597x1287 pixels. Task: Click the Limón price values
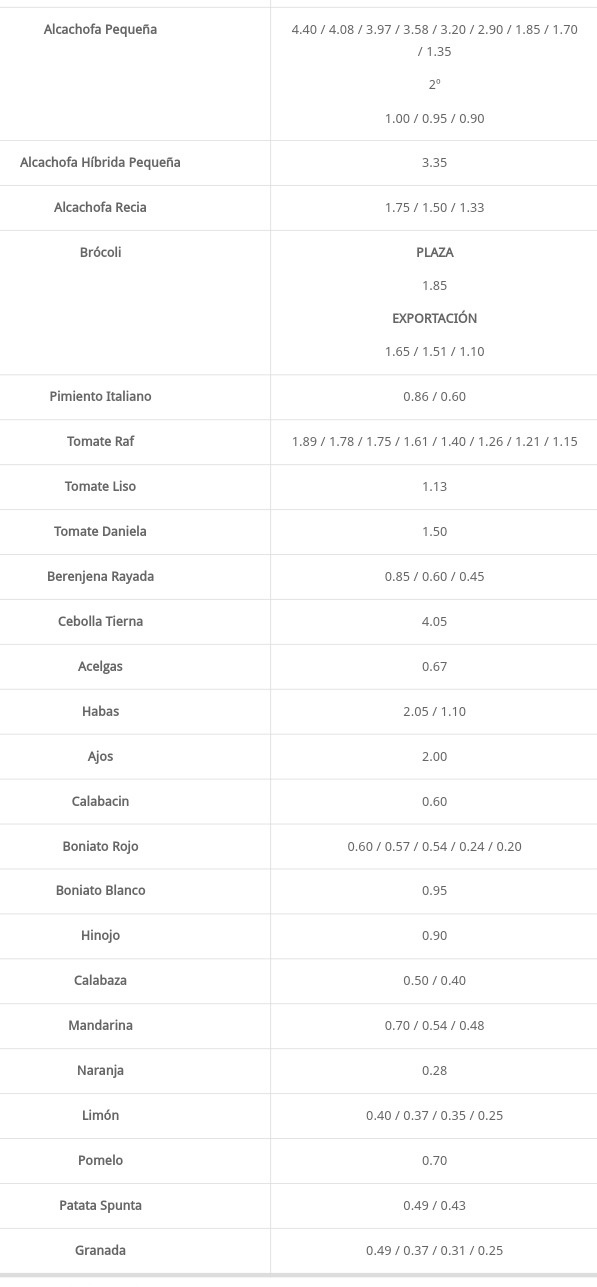[x=434, y=1115]
